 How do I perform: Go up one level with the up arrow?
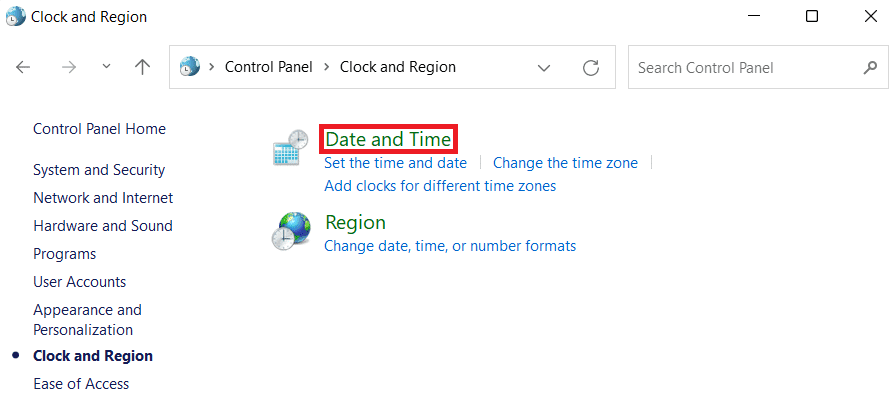tap(142, 67)
